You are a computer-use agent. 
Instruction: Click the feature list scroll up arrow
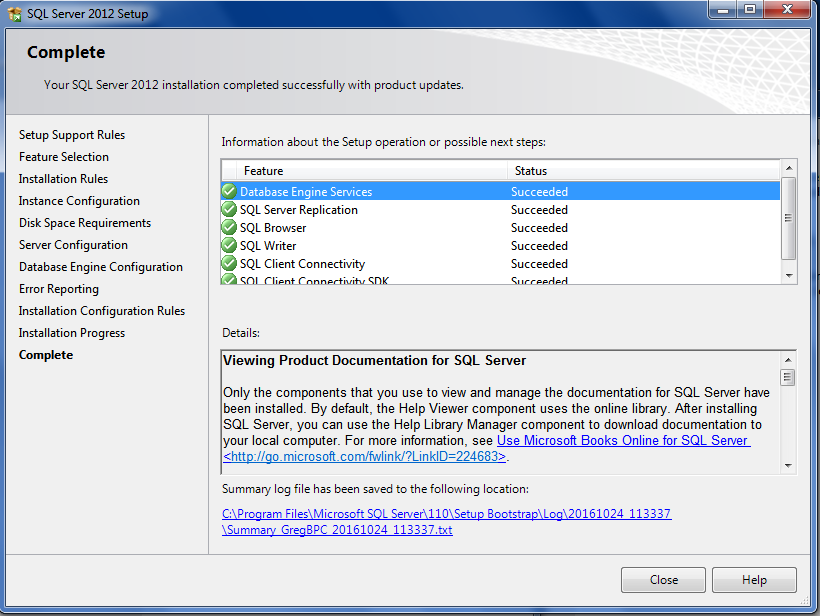pos(789,168)
